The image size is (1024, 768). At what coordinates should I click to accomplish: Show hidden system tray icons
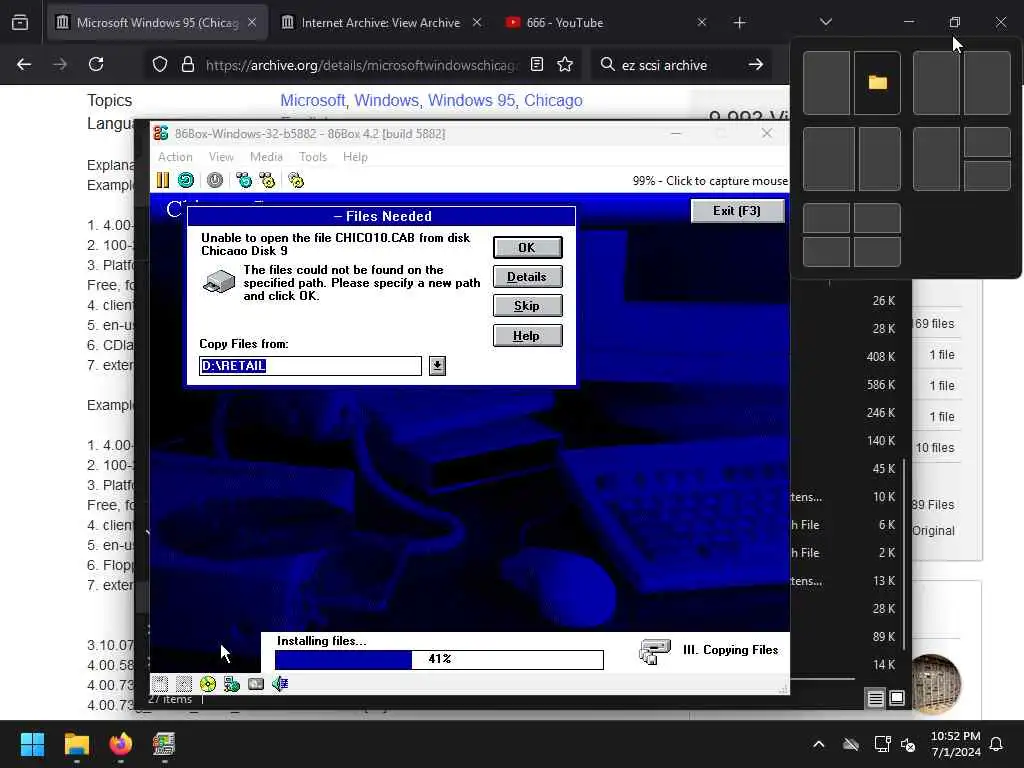818,744
